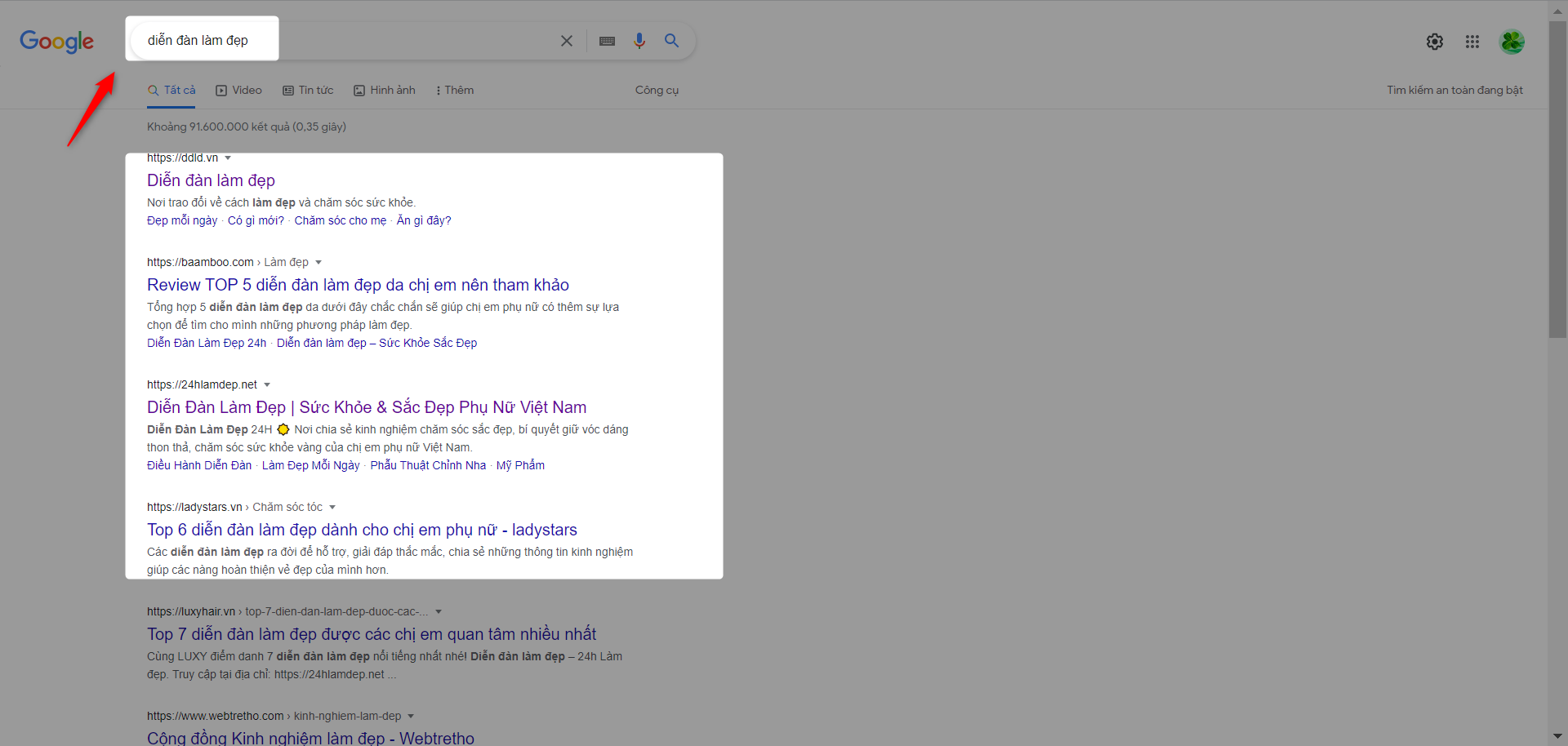This screenshot has width=1568, height=746.
Task: Open the 'Có gì mới?' sitelink
Action: click(x=256, y=220)
